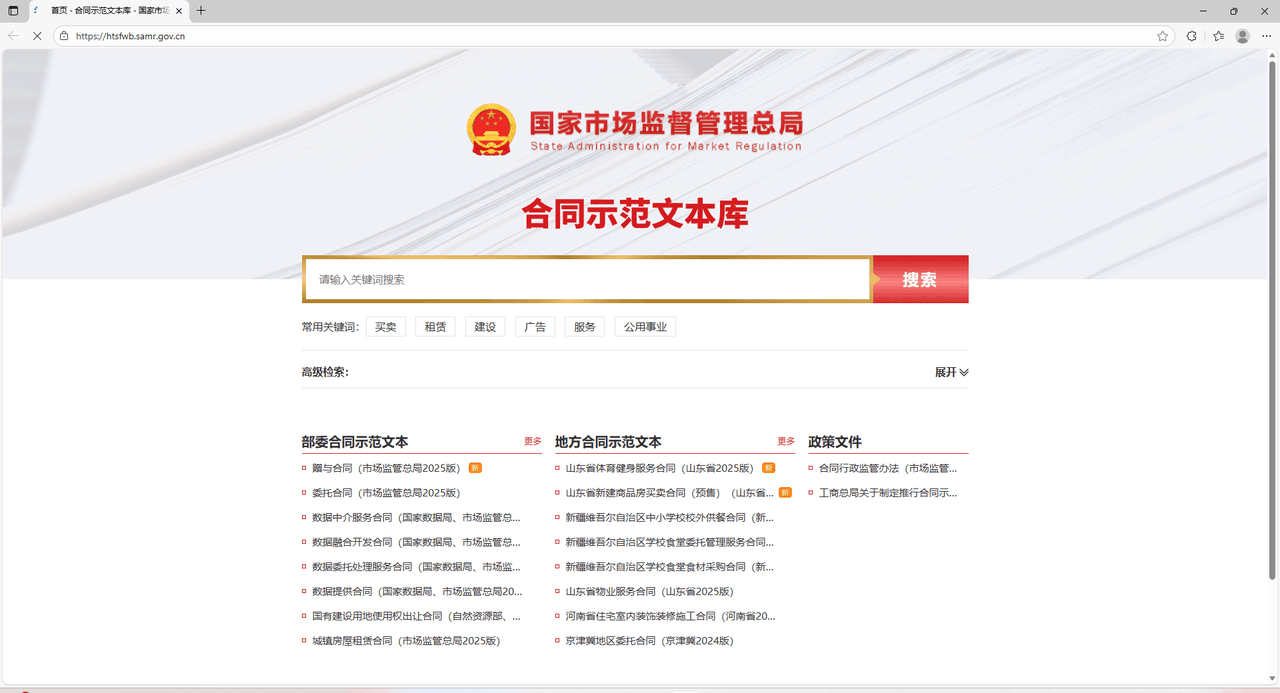
Task: Select the 广告 keyword
Action: 535,327
